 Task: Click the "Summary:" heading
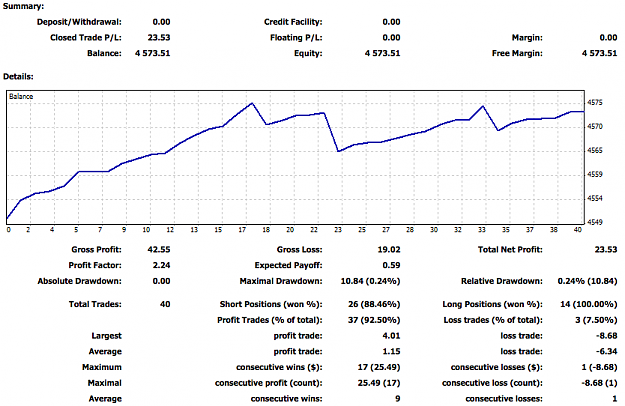(24, 6)
